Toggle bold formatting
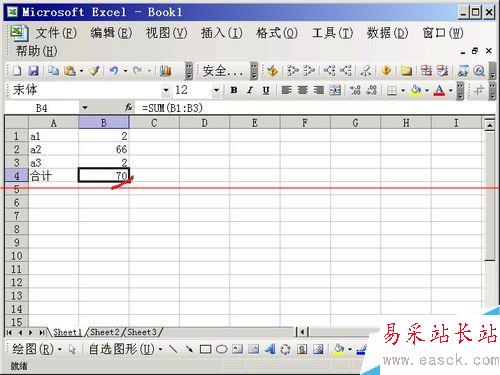500x375 pixels. (234, 90)
